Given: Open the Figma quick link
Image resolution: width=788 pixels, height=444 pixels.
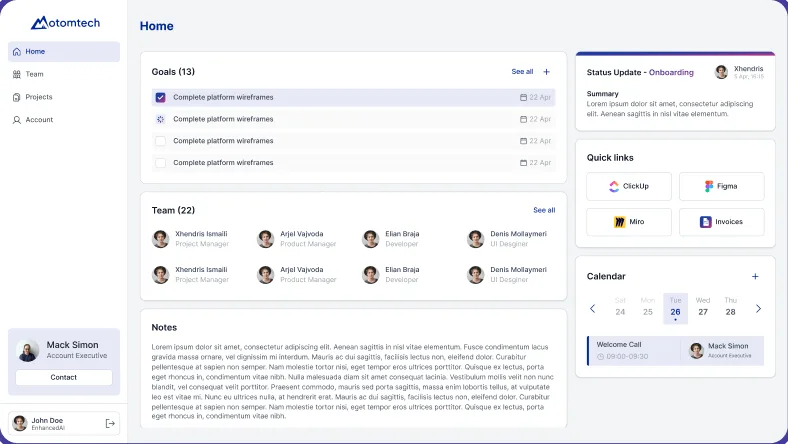Looking at the screenshot, I should point(721,186).
